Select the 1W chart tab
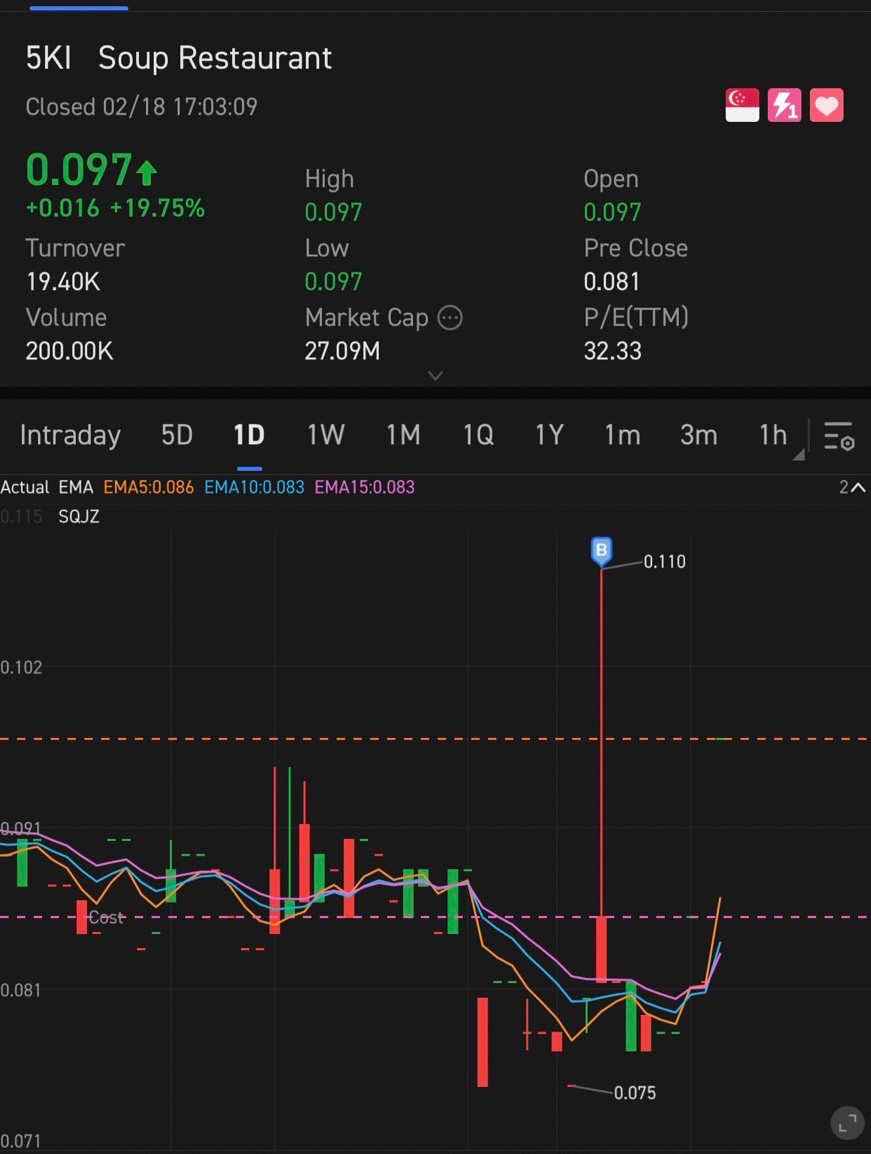871x1154 pixels. (x=325, y=435)
